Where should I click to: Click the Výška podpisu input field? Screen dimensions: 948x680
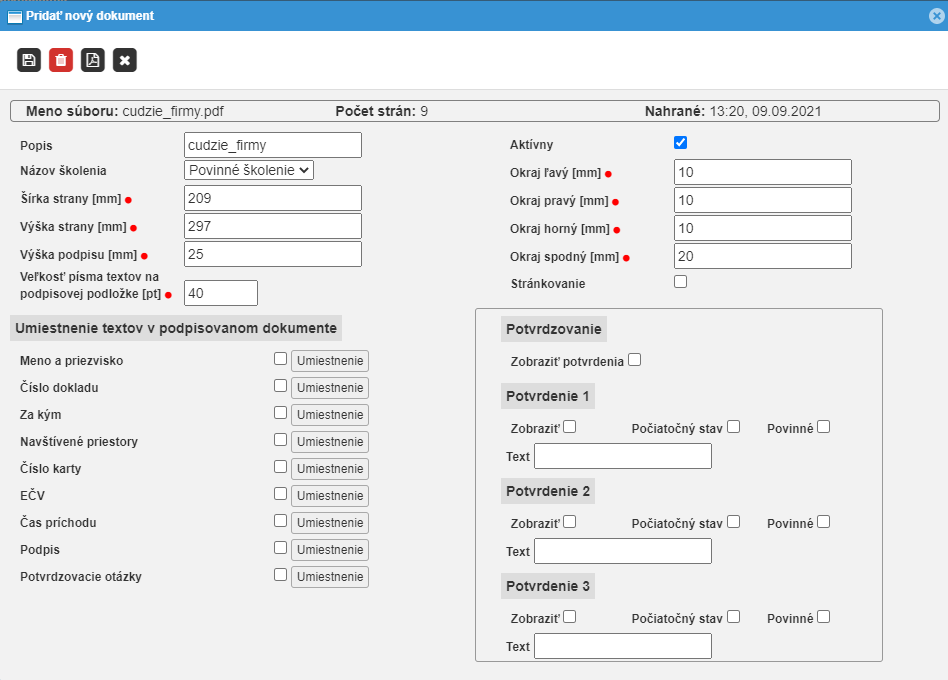[273, 254]
